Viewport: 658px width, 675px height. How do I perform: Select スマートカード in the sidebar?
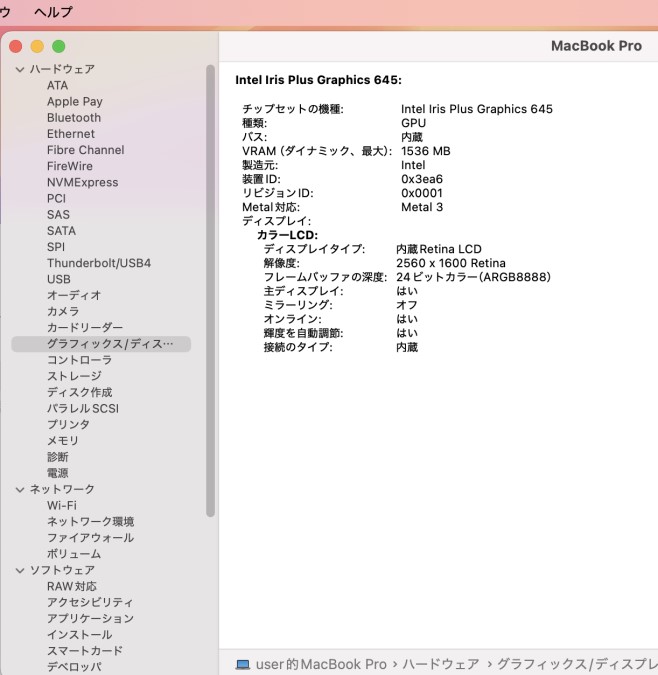pyautogui.click(x=85, y=651)
